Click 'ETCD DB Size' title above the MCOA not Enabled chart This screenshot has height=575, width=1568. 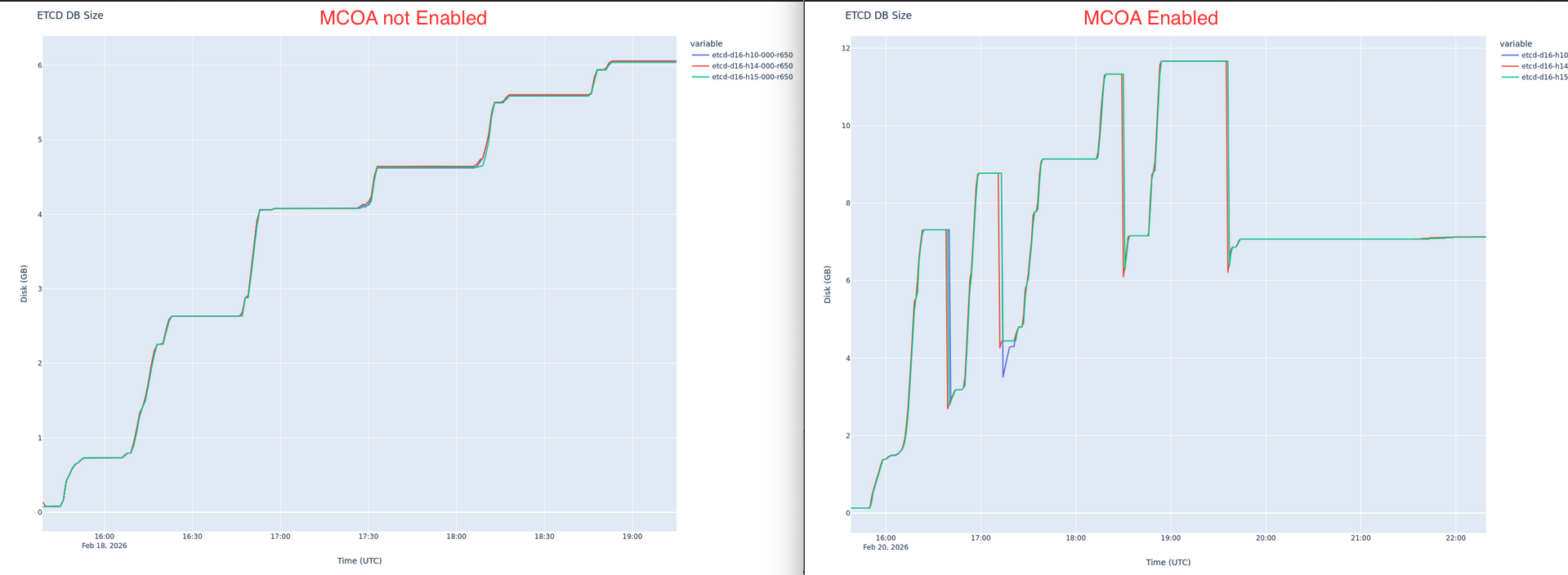click(x=70, y=16)
